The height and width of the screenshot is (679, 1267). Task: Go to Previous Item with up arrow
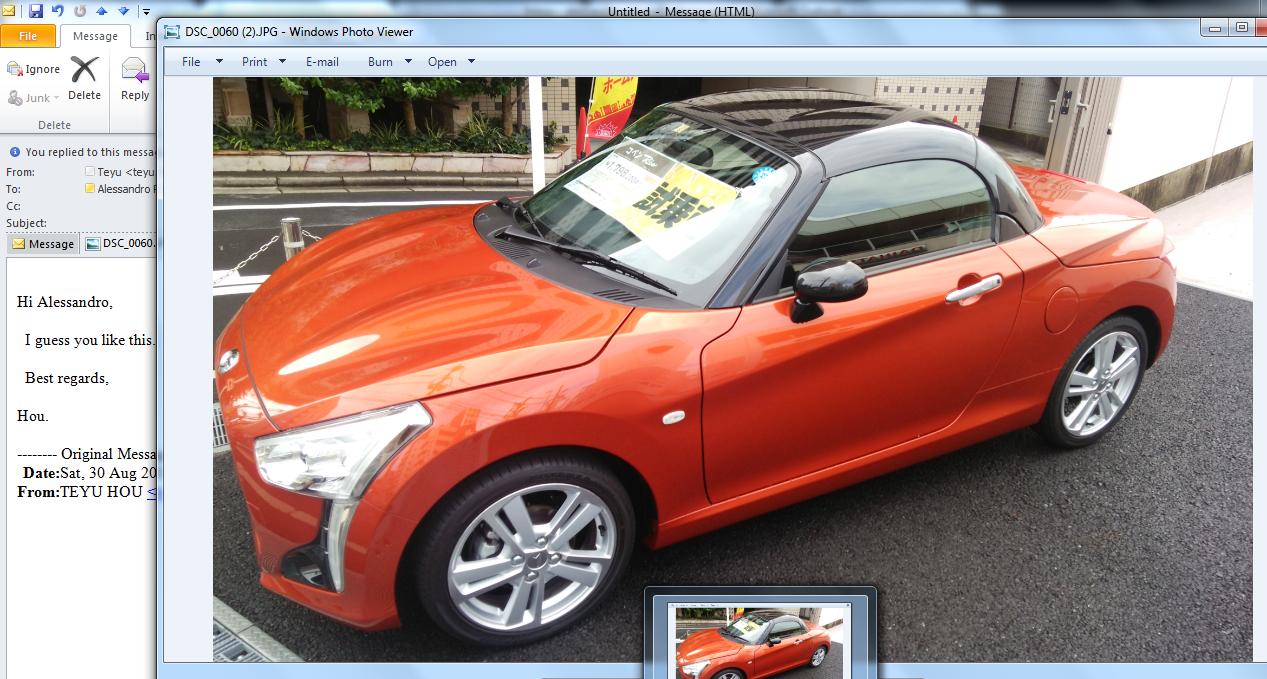click(102, 11)
